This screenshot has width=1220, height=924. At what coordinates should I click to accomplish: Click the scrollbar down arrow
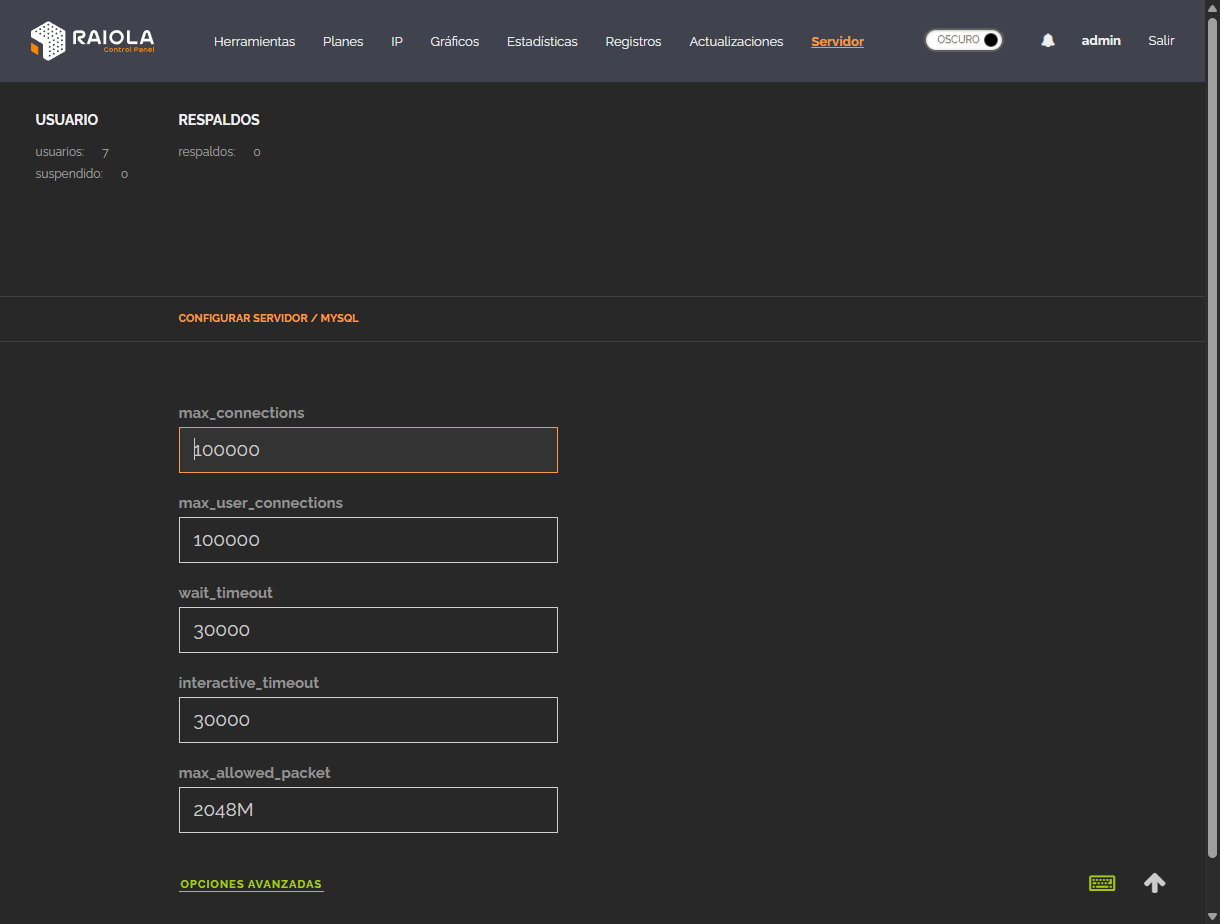pyautogui.click(x=1212, y=917)
